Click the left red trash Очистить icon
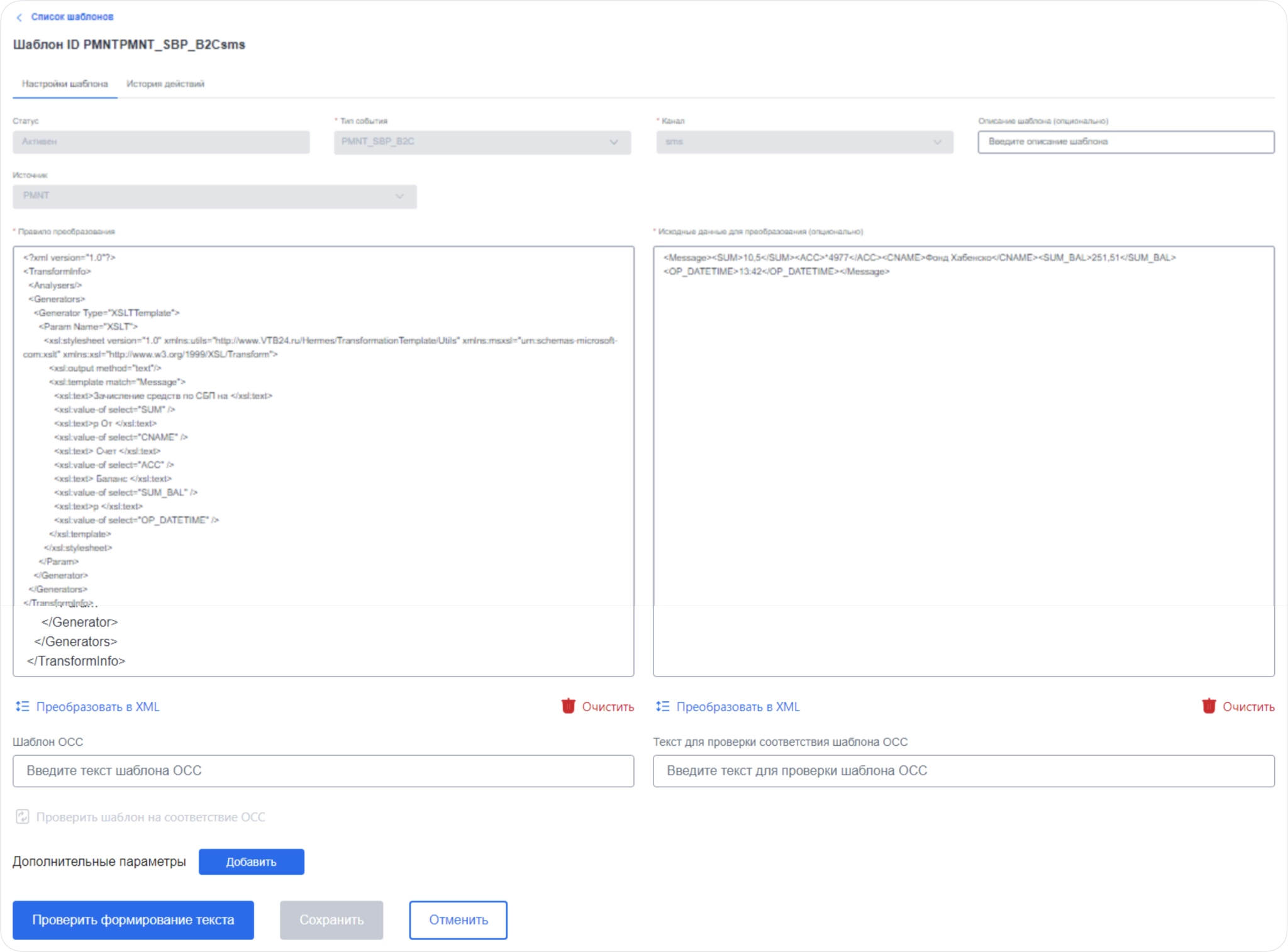 569,706
